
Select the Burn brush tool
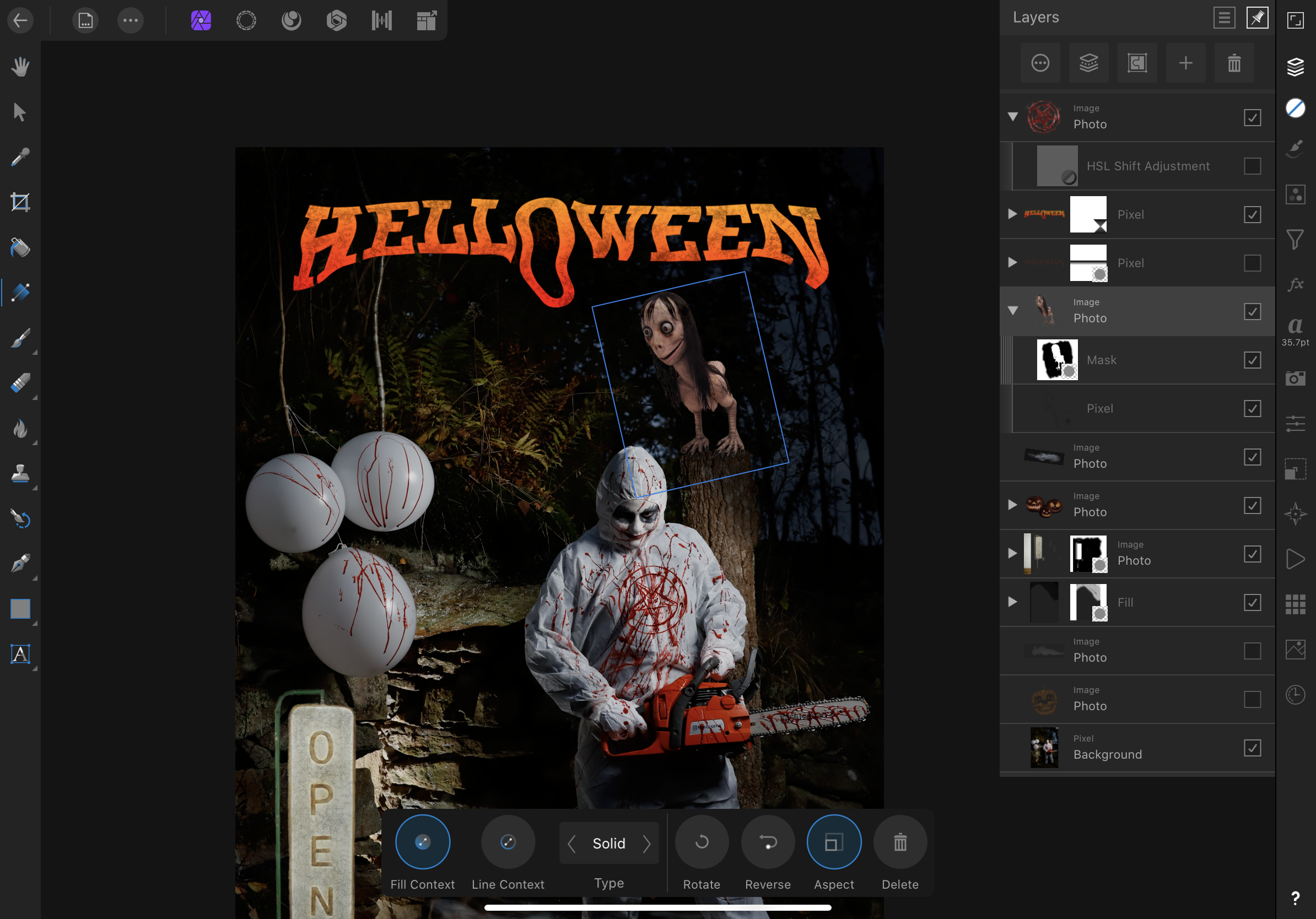(20, 429)
